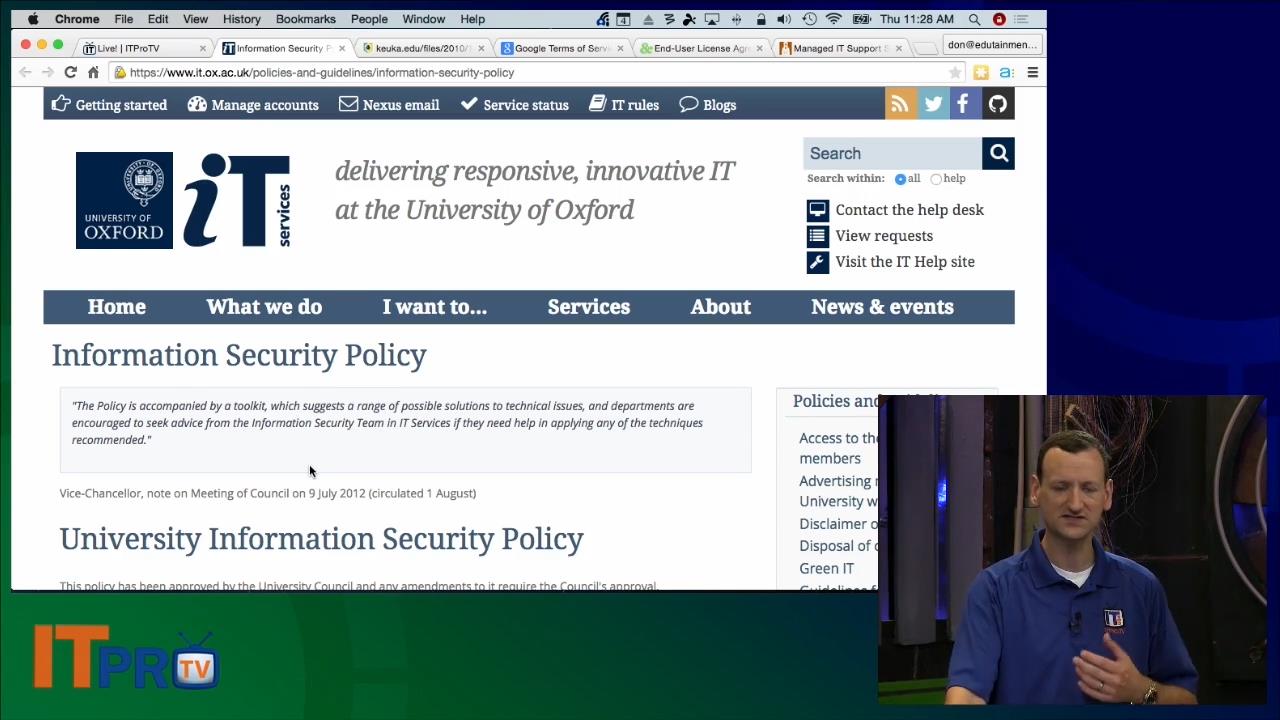Click the eject icon in menu bar
This screenshot has height=720, width=1280.
tap(648, 19)
